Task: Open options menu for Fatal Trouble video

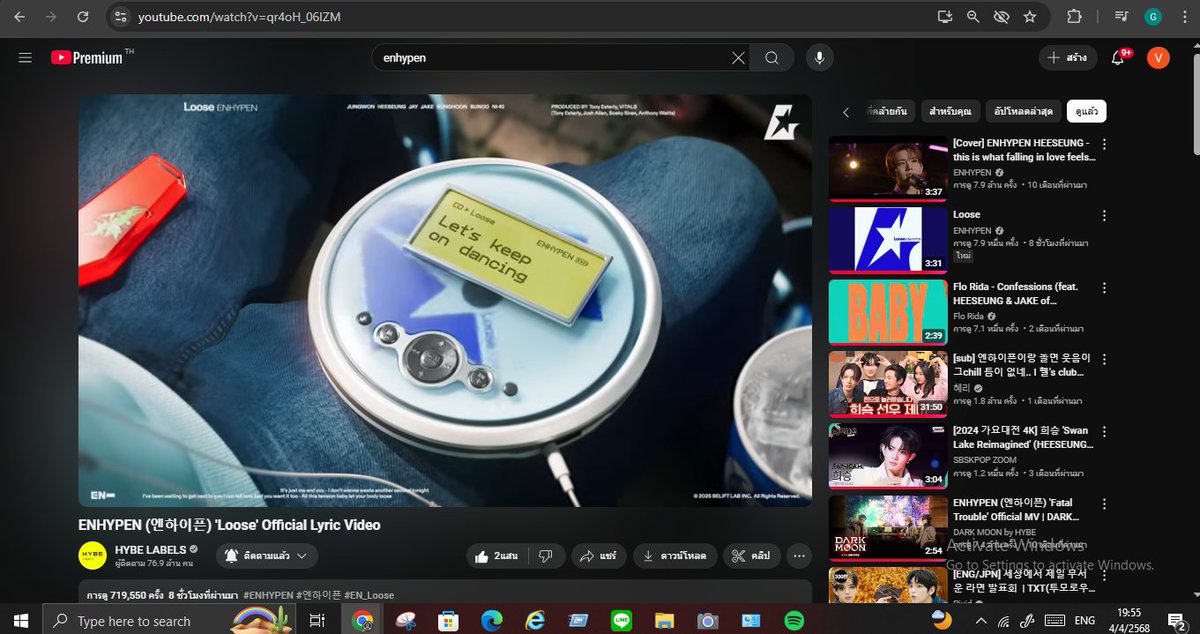Action: 1104,503
